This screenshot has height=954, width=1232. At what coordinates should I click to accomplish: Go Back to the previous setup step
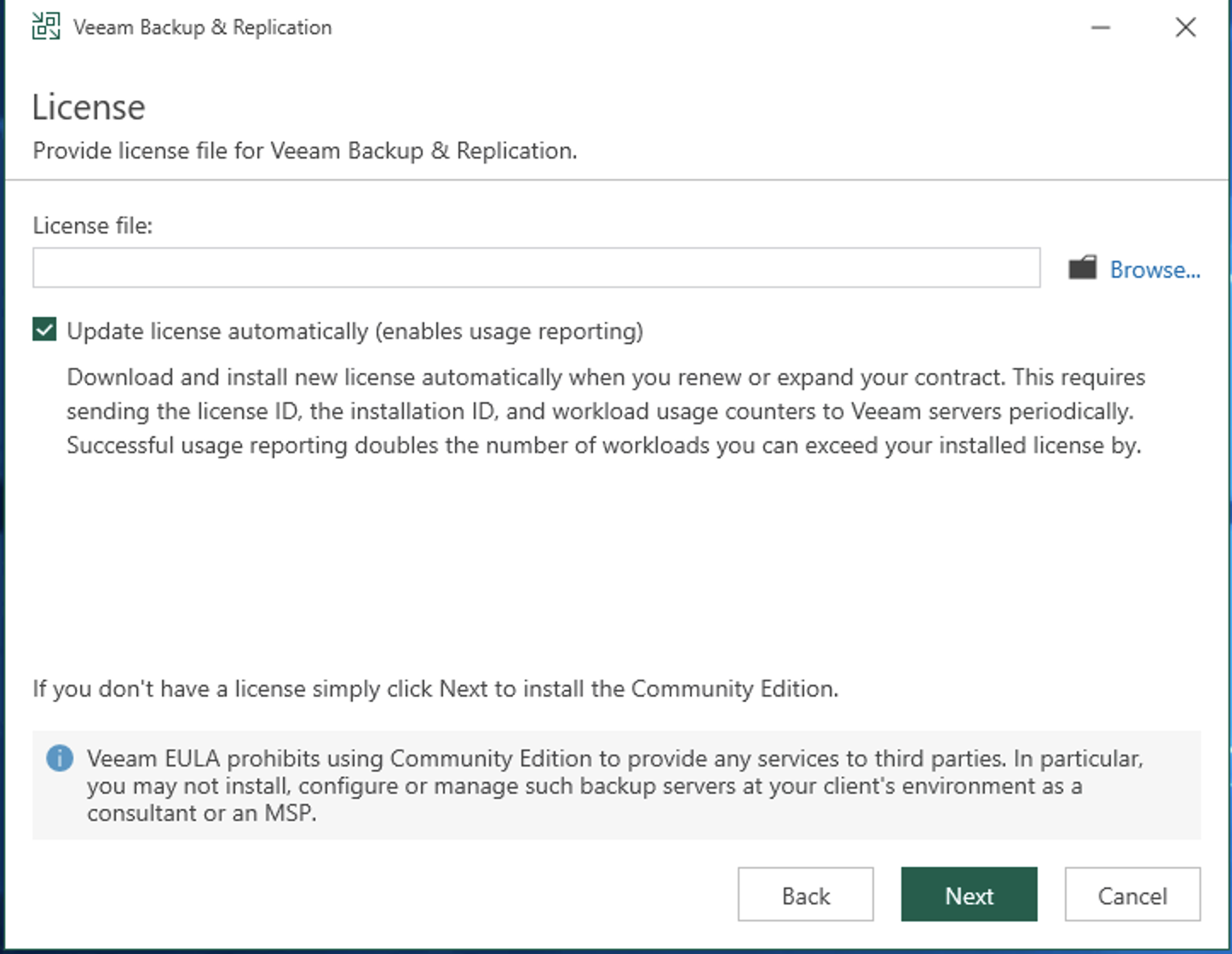(x=805, y=894)
